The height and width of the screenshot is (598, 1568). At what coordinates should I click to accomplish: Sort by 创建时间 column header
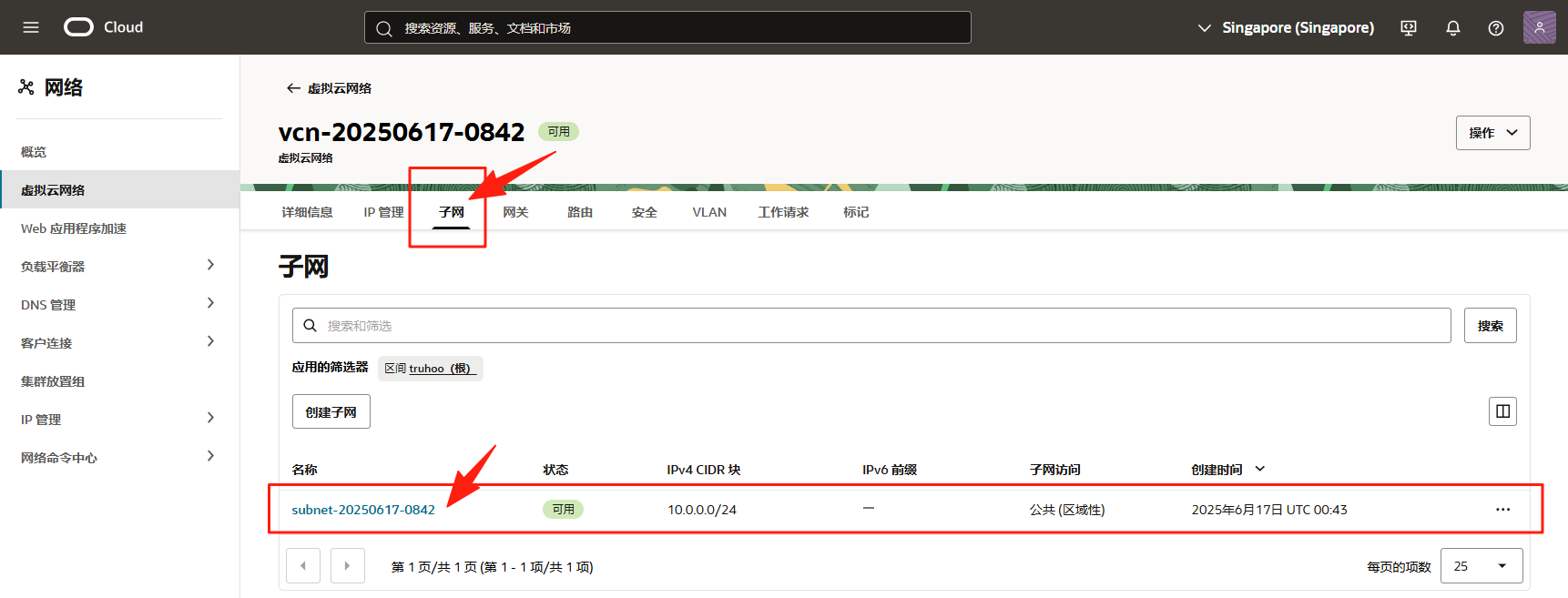[1217, 470]
